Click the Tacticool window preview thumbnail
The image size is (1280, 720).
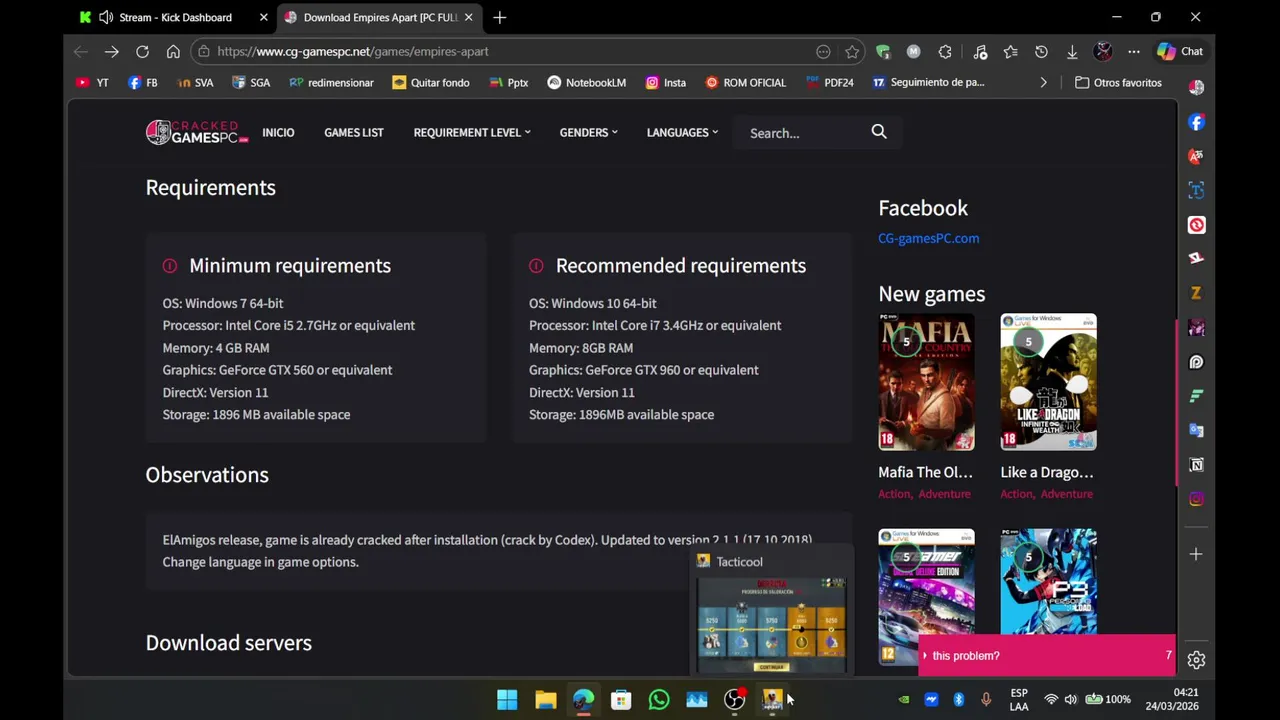771,625
